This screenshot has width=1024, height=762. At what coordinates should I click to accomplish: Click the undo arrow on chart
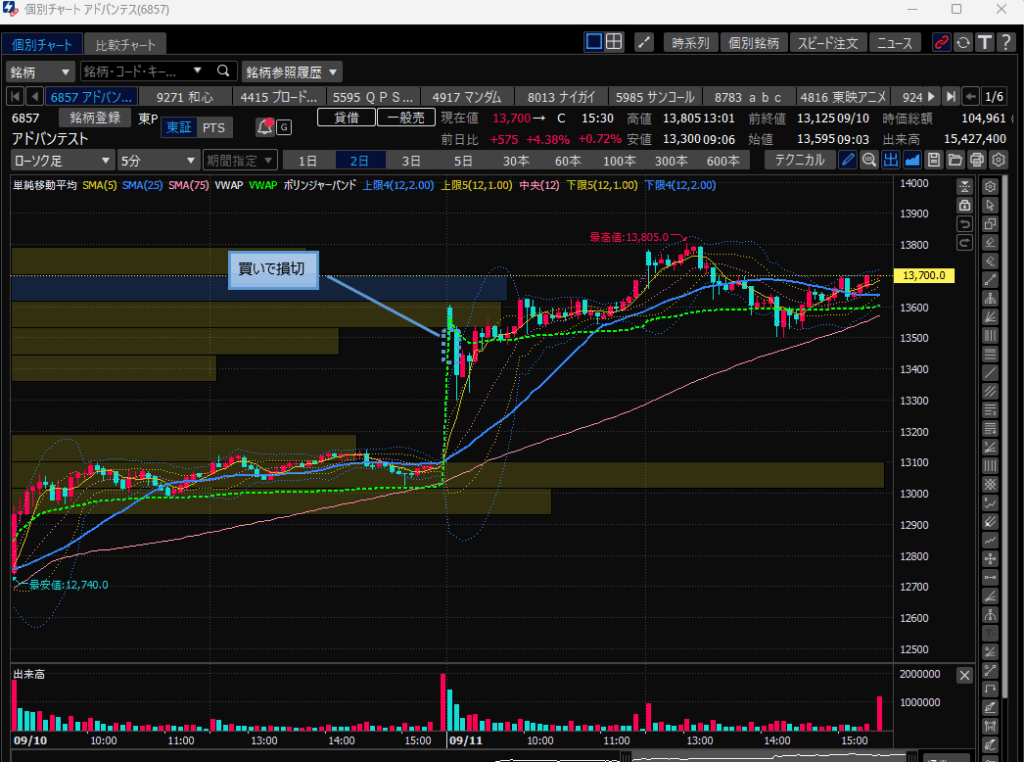point(964,223)
